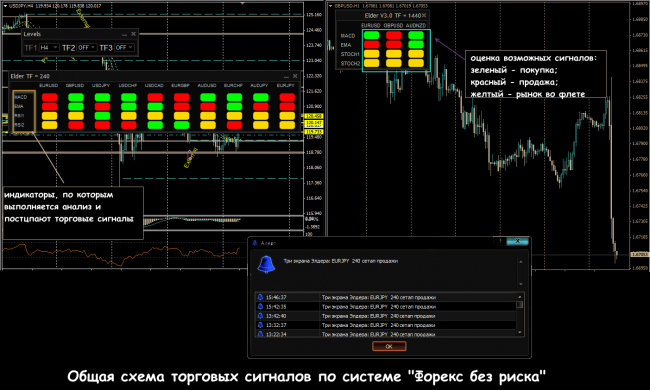Click the red MACD indicator for EURUSD
Viewport: 650px width, 390px height.
pyautogui.click(x=49, y=97)
